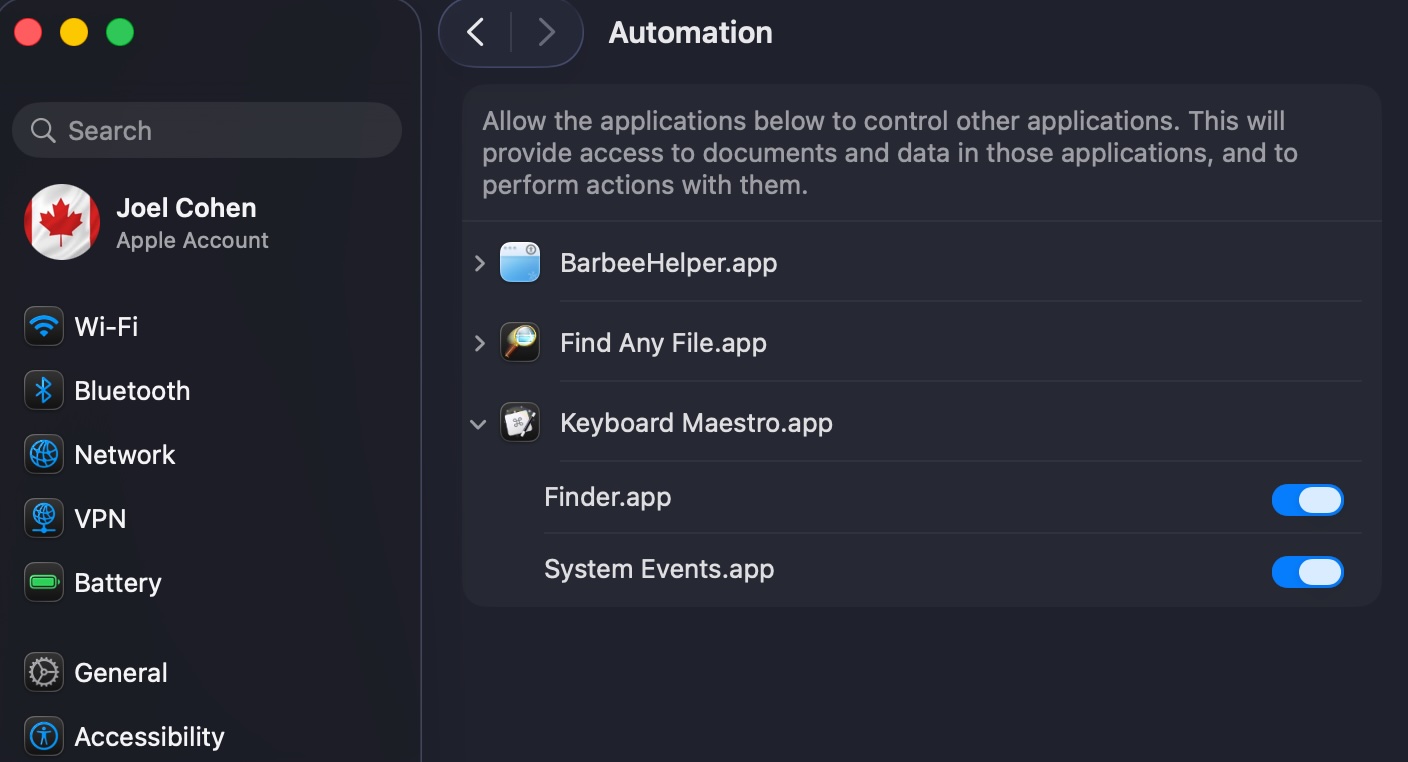Expand the Find Any File.app entry
1408x762 pixels.
point(480,343)
